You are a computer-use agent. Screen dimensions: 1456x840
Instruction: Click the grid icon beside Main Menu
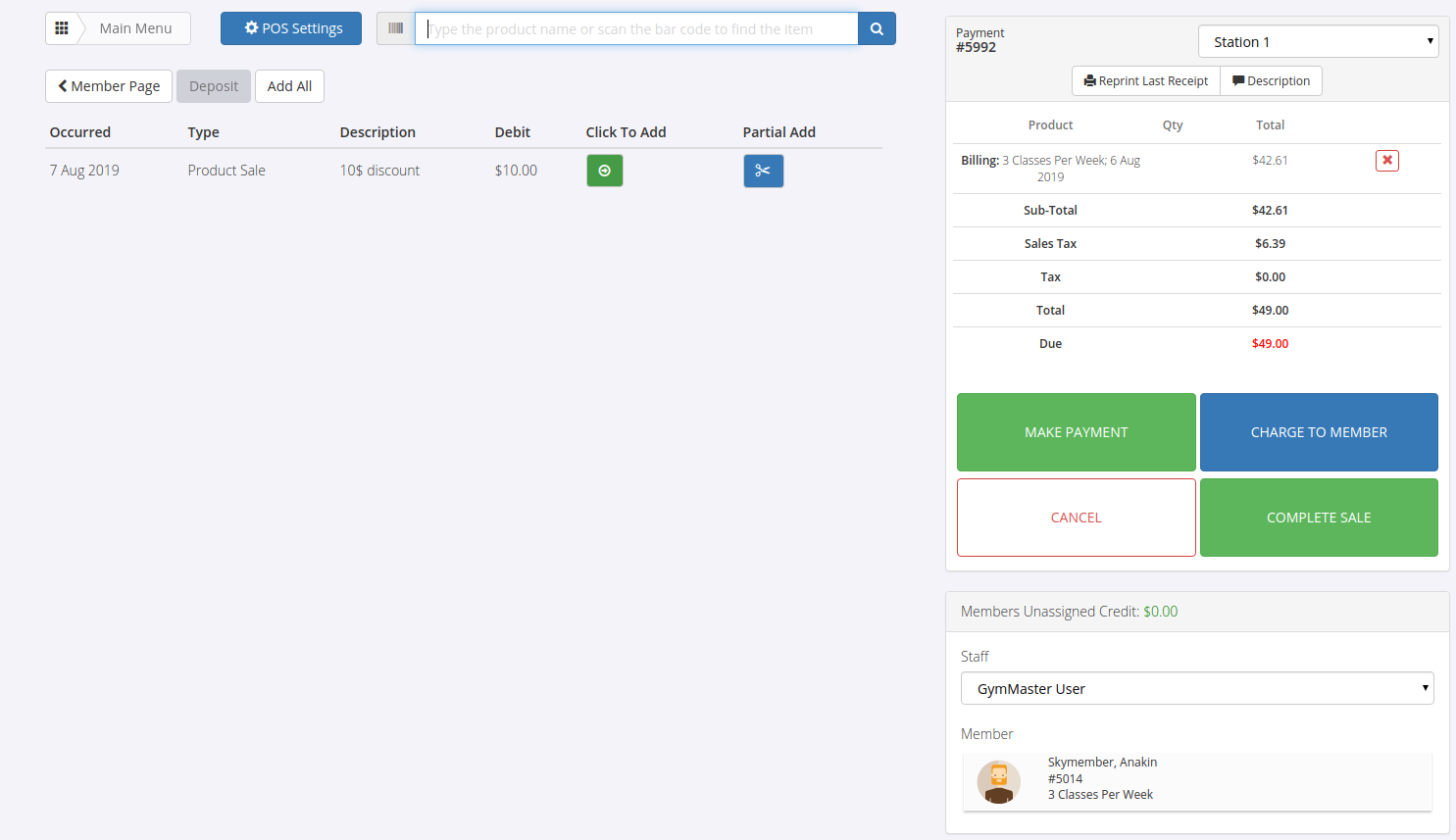click(62, 28)
